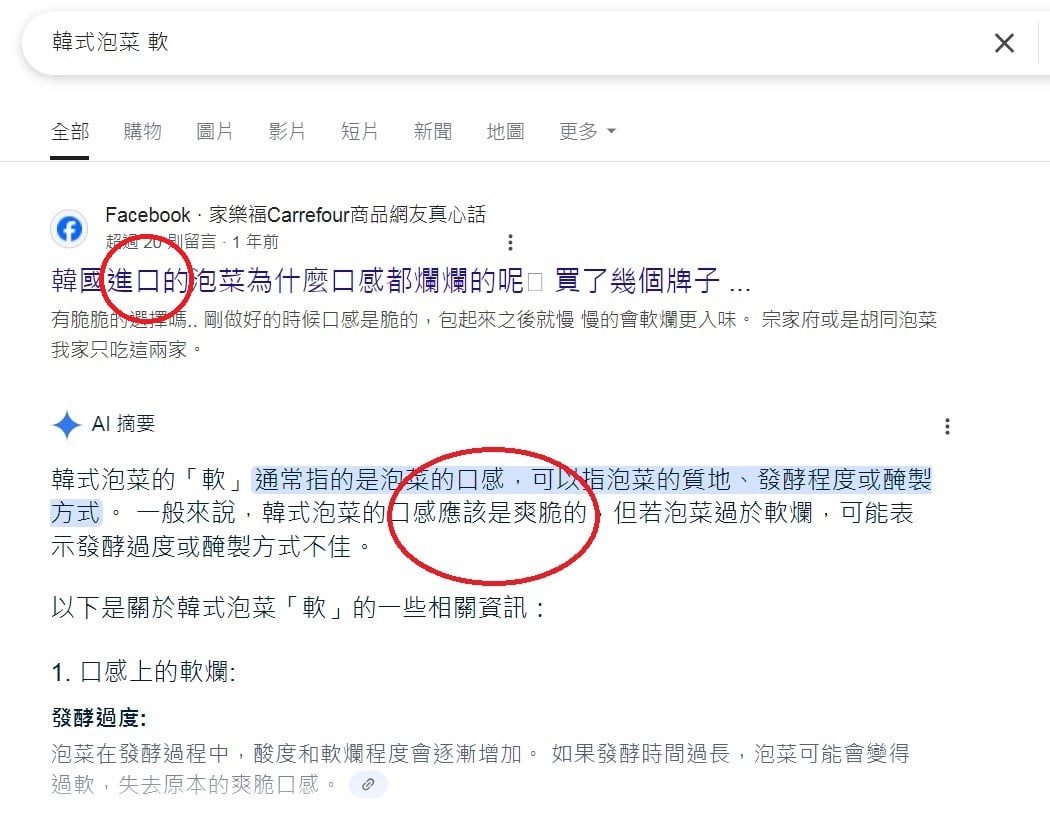This screenshot has width=1050, height=826.
Task: Click the source link chip icon
Action: 368,784
